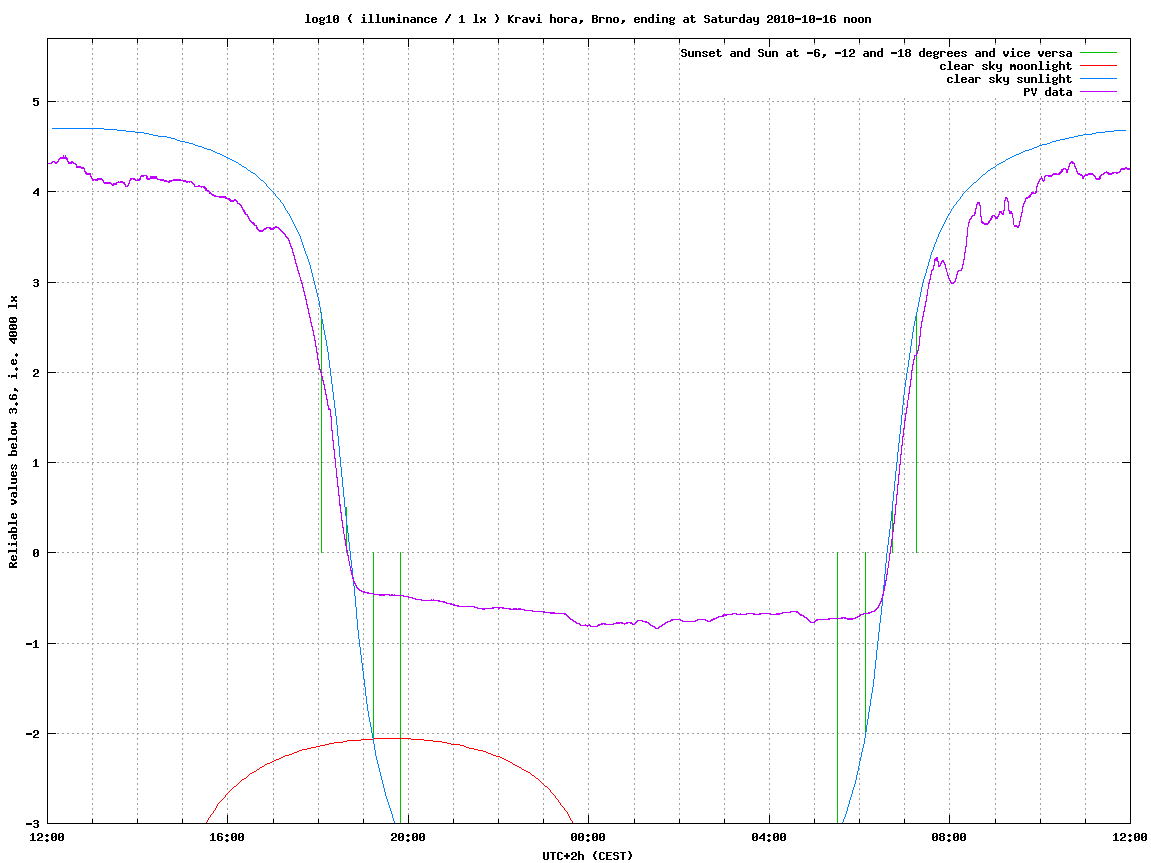Click the y-axis tick '0'
This screenshot has width=1151, height=863.
(35, 553)
